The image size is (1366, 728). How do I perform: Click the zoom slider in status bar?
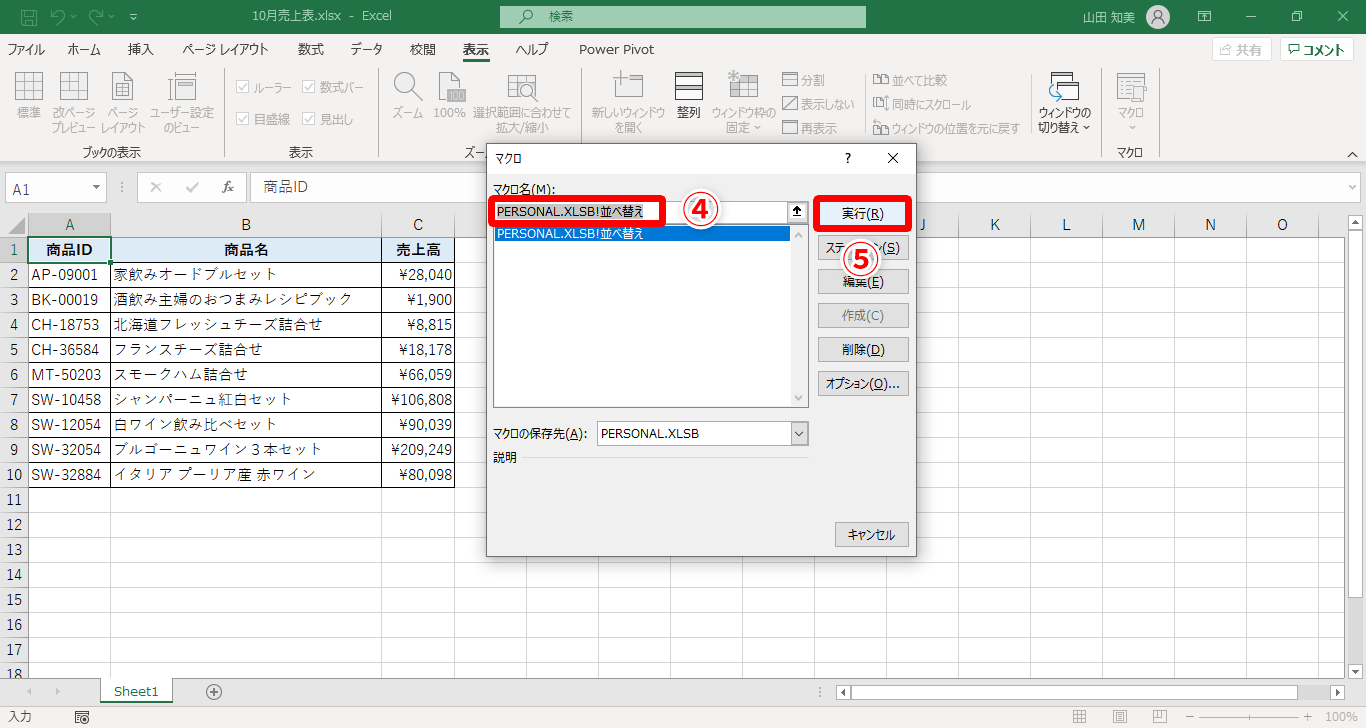[x=1250, y=717]
